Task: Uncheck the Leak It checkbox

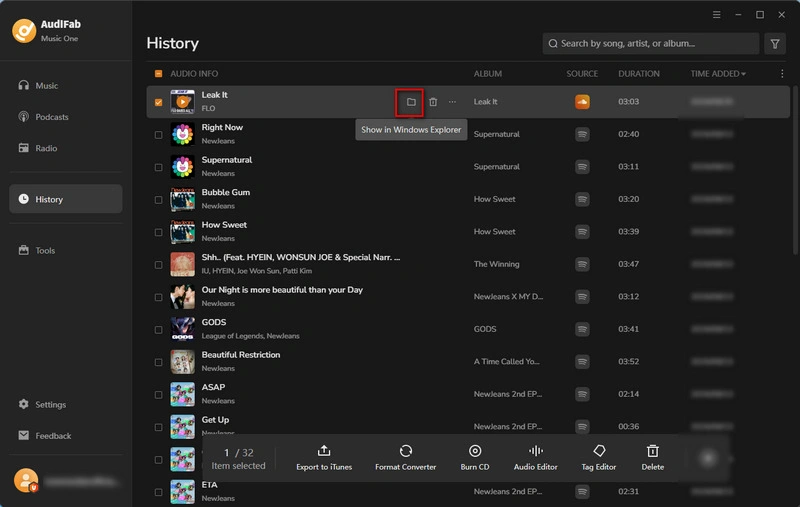Action: click(x=158, y=102)
